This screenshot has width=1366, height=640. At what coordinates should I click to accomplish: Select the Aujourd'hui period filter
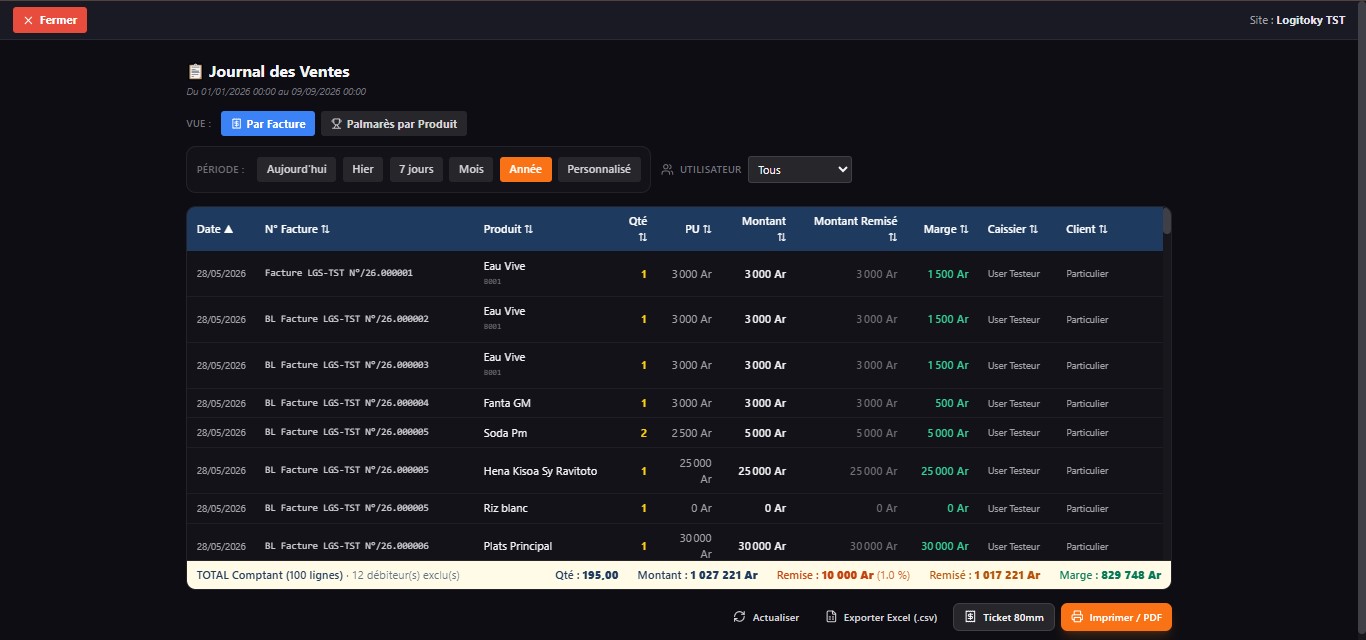(x=297, y=170)
